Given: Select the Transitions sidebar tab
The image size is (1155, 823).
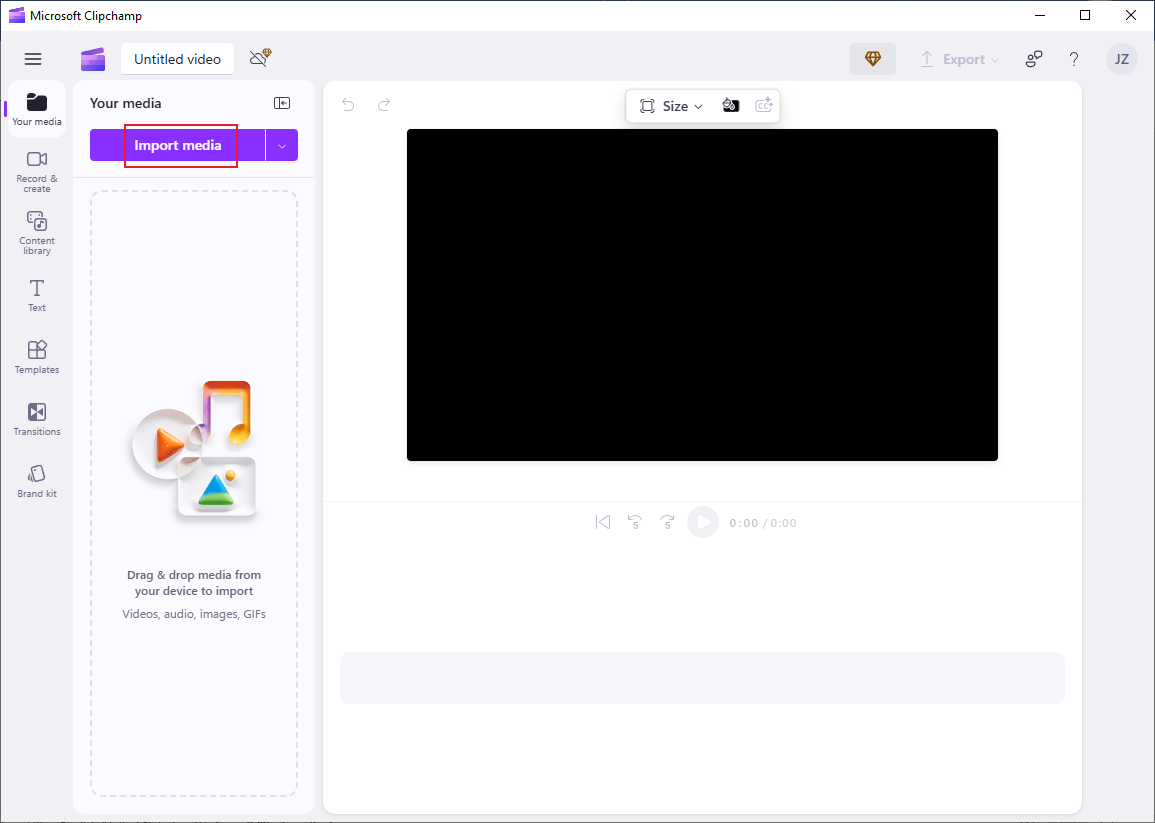Looking at the screenshot, I should coord(37,418).
